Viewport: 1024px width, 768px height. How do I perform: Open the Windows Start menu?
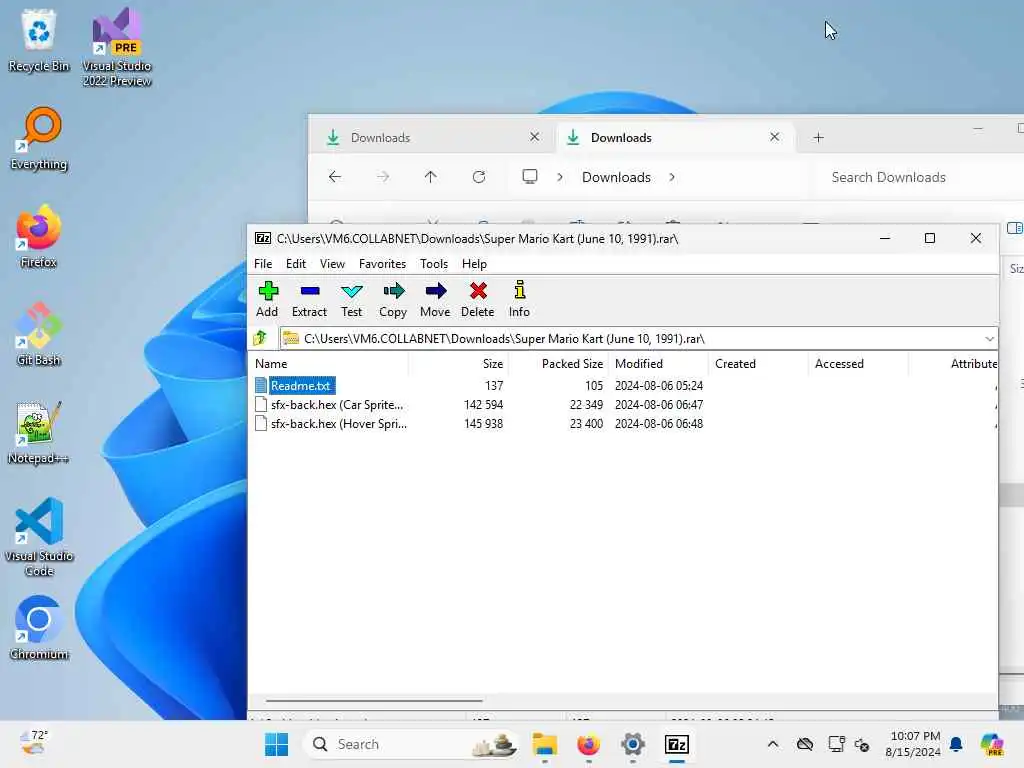point(276,744)
